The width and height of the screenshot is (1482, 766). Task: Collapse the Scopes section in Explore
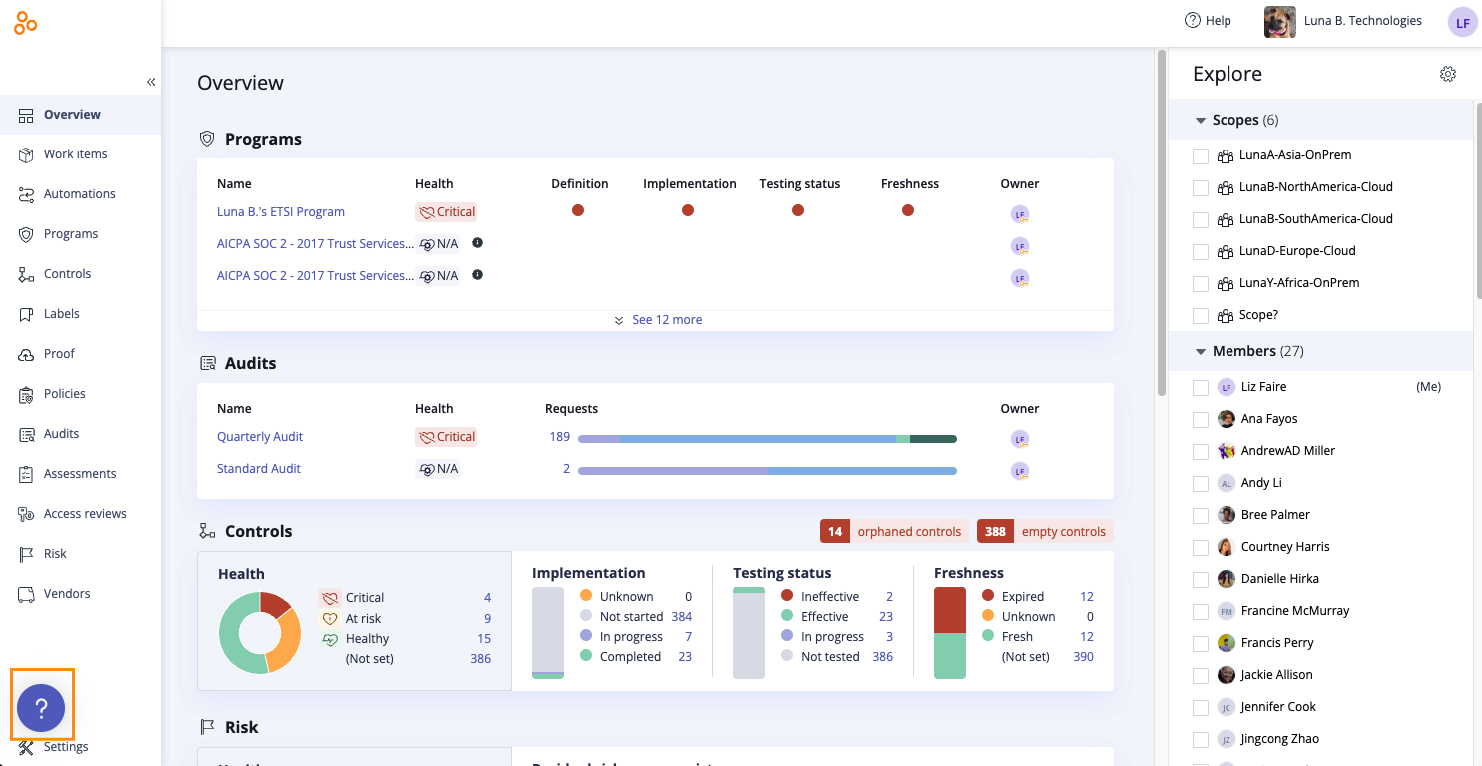[1202, 120]
